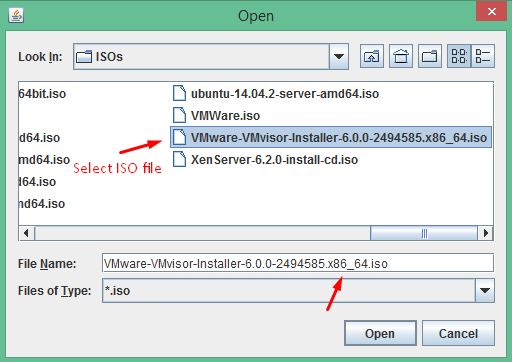512x362 pixels.
Task: Click the File Name text field
Action: click(298, 263)
